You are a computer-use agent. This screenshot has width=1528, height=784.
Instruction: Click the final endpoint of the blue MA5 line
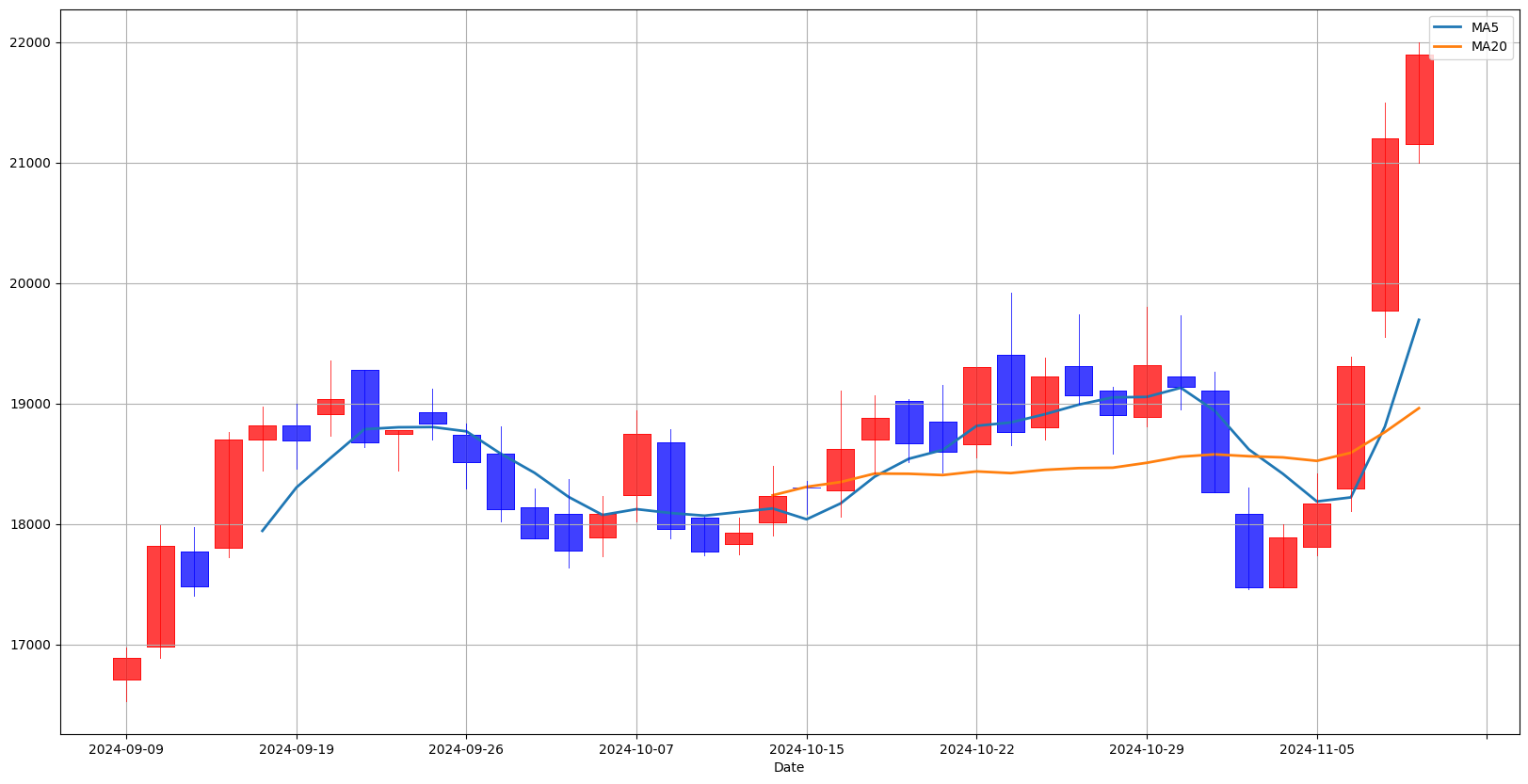1419,320
